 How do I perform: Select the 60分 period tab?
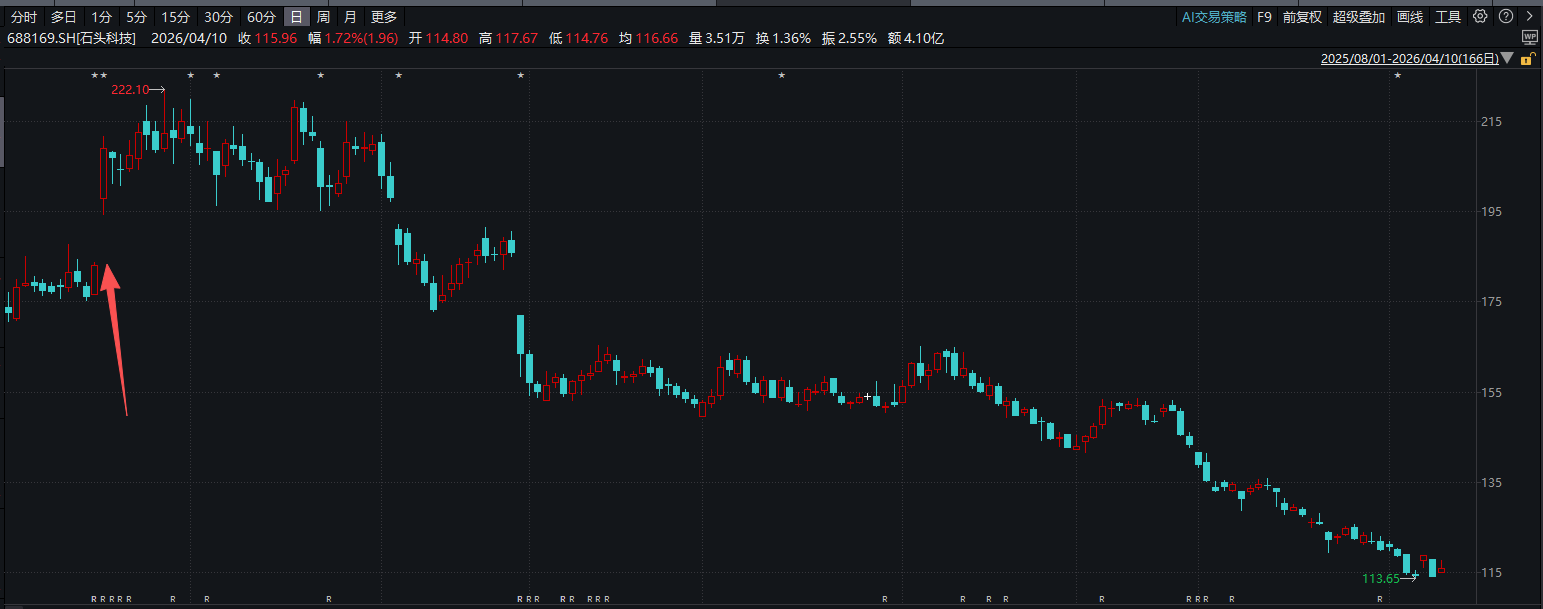(261, 16)
